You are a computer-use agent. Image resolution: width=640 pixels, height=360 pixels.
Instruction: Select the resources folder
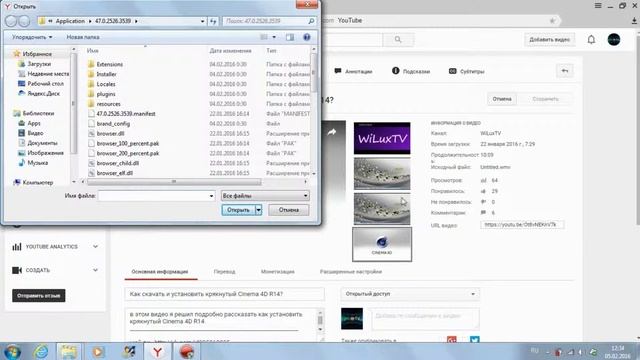108,104
